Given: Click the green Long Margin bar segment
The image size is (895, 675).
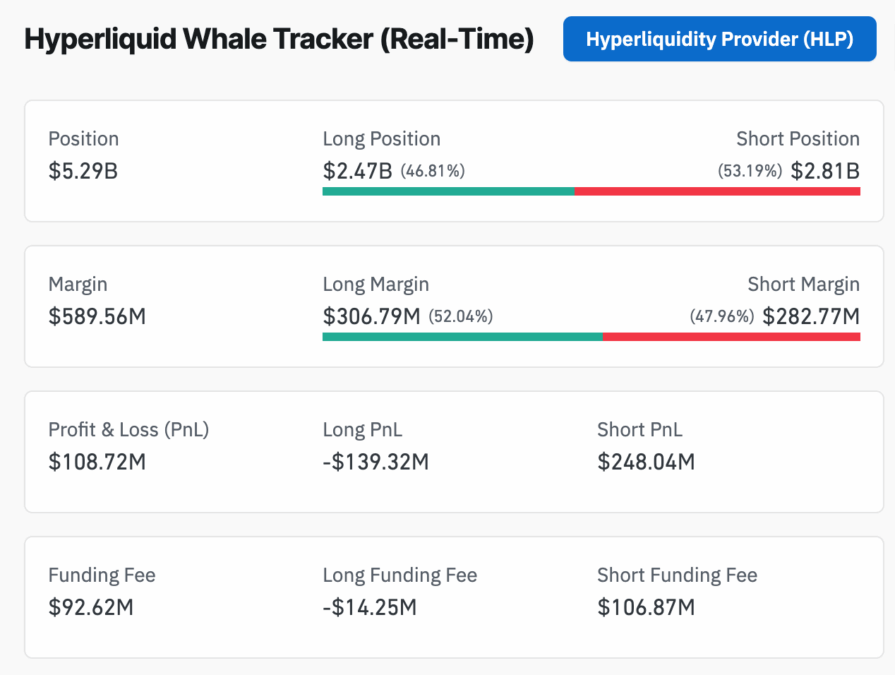Looking at the screenshot, I should pyautogui.click(x=462, y=336).
